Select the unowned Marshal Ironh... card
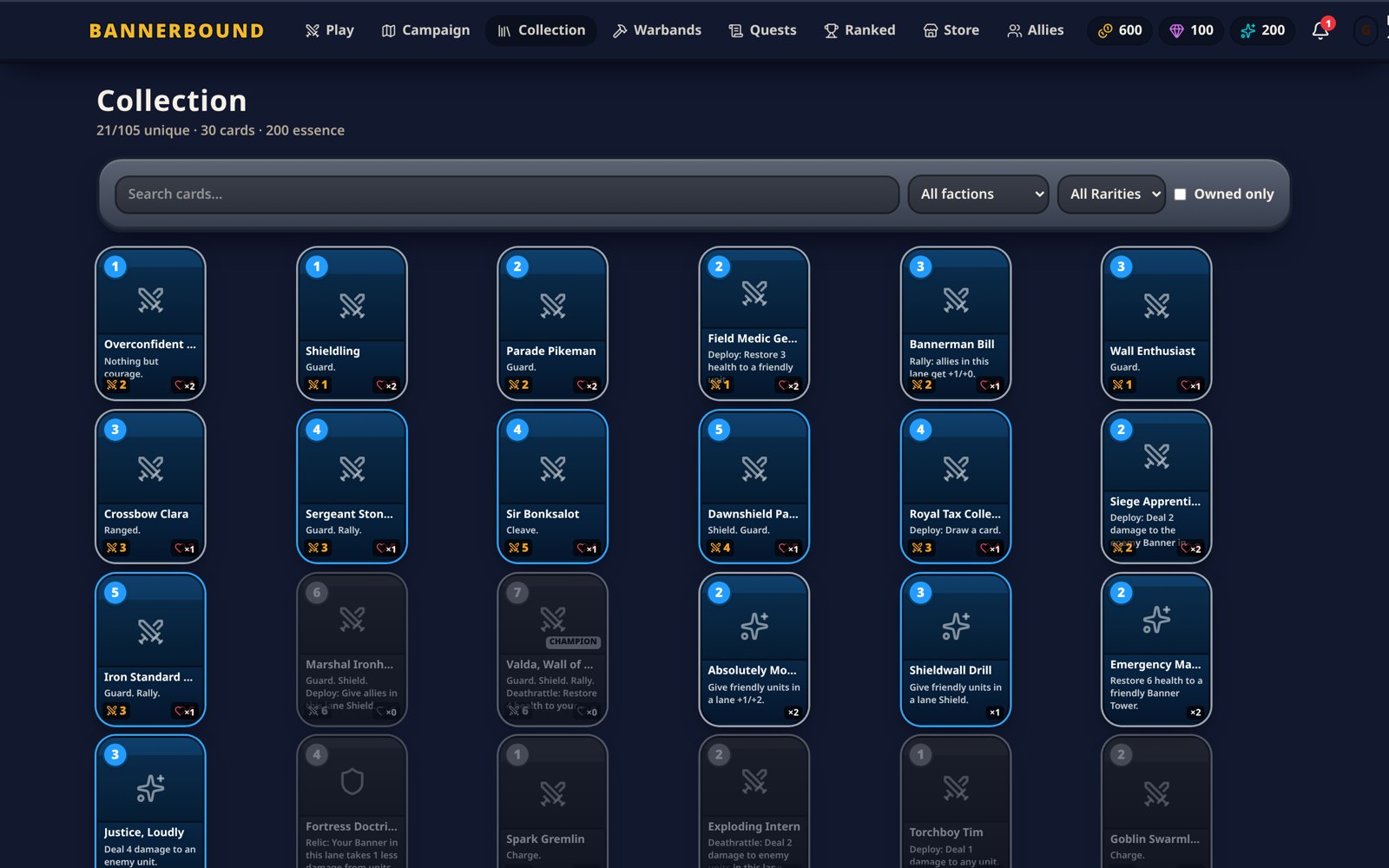This screenshot has height=868, width=1389. coord(352,649)
